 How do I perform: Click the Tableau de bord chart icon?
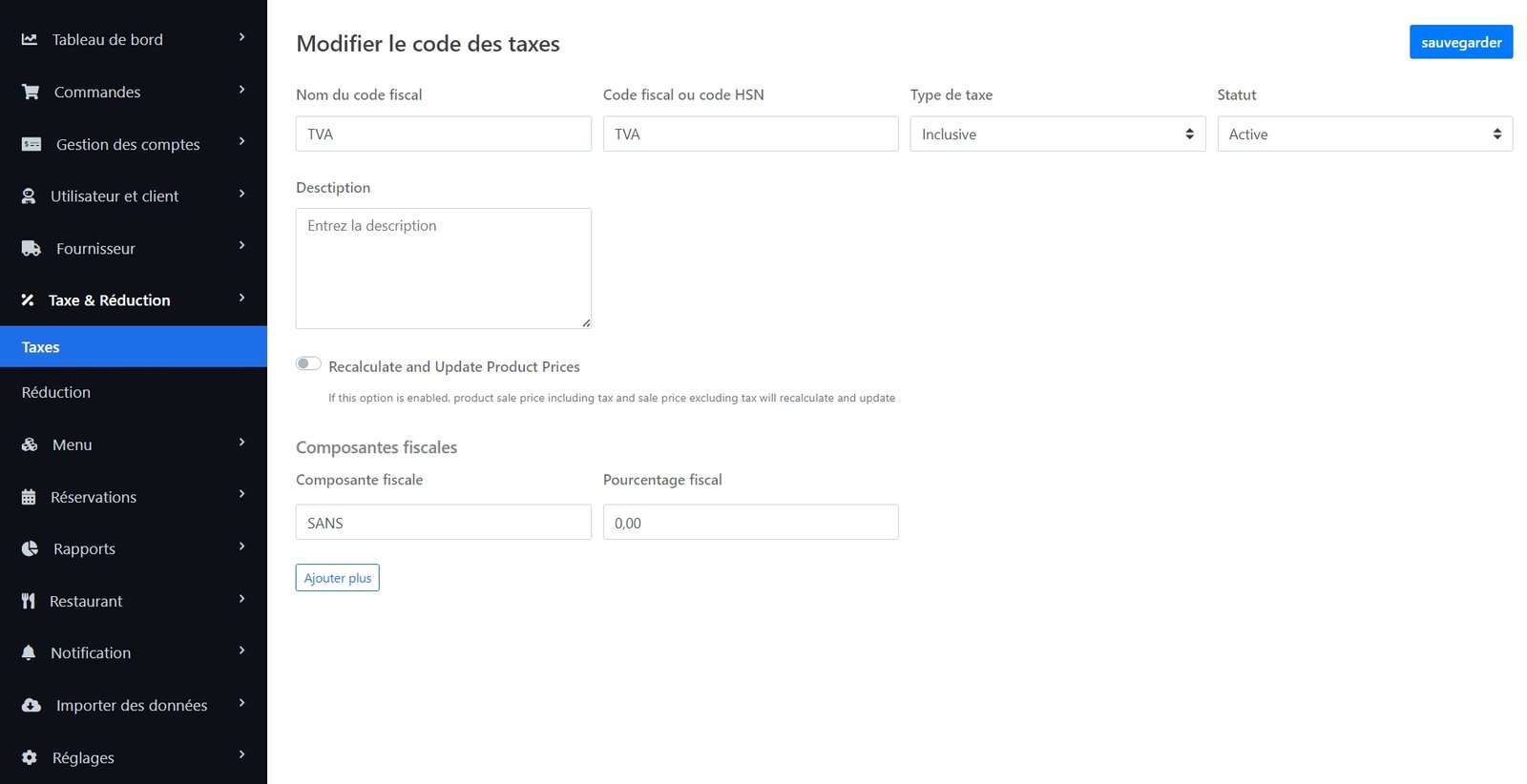pos(30,39)
